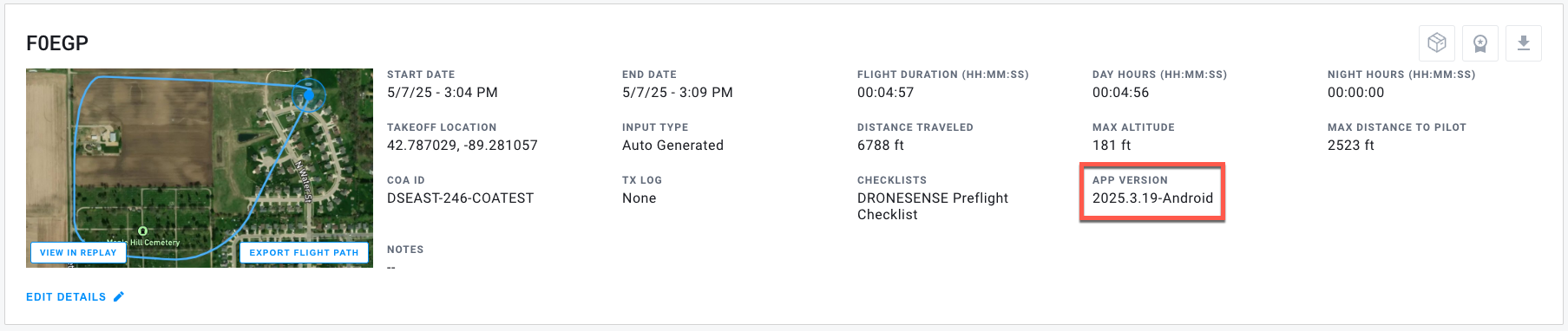This screenshot has height=331, width=1568.
Task: Click the Max Altitude 181 ft value
Action: pos(1112,146)
